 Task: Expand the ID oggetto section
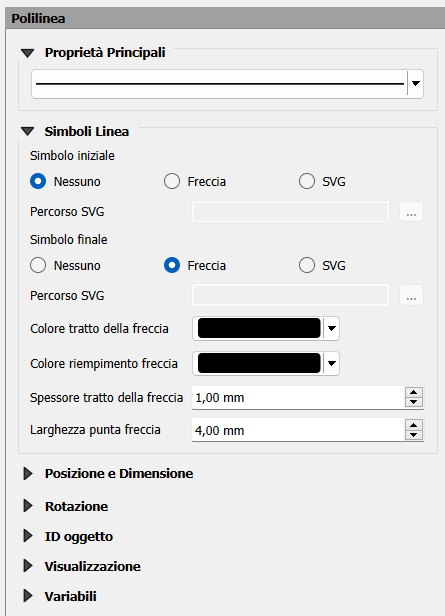coord(28,536)
